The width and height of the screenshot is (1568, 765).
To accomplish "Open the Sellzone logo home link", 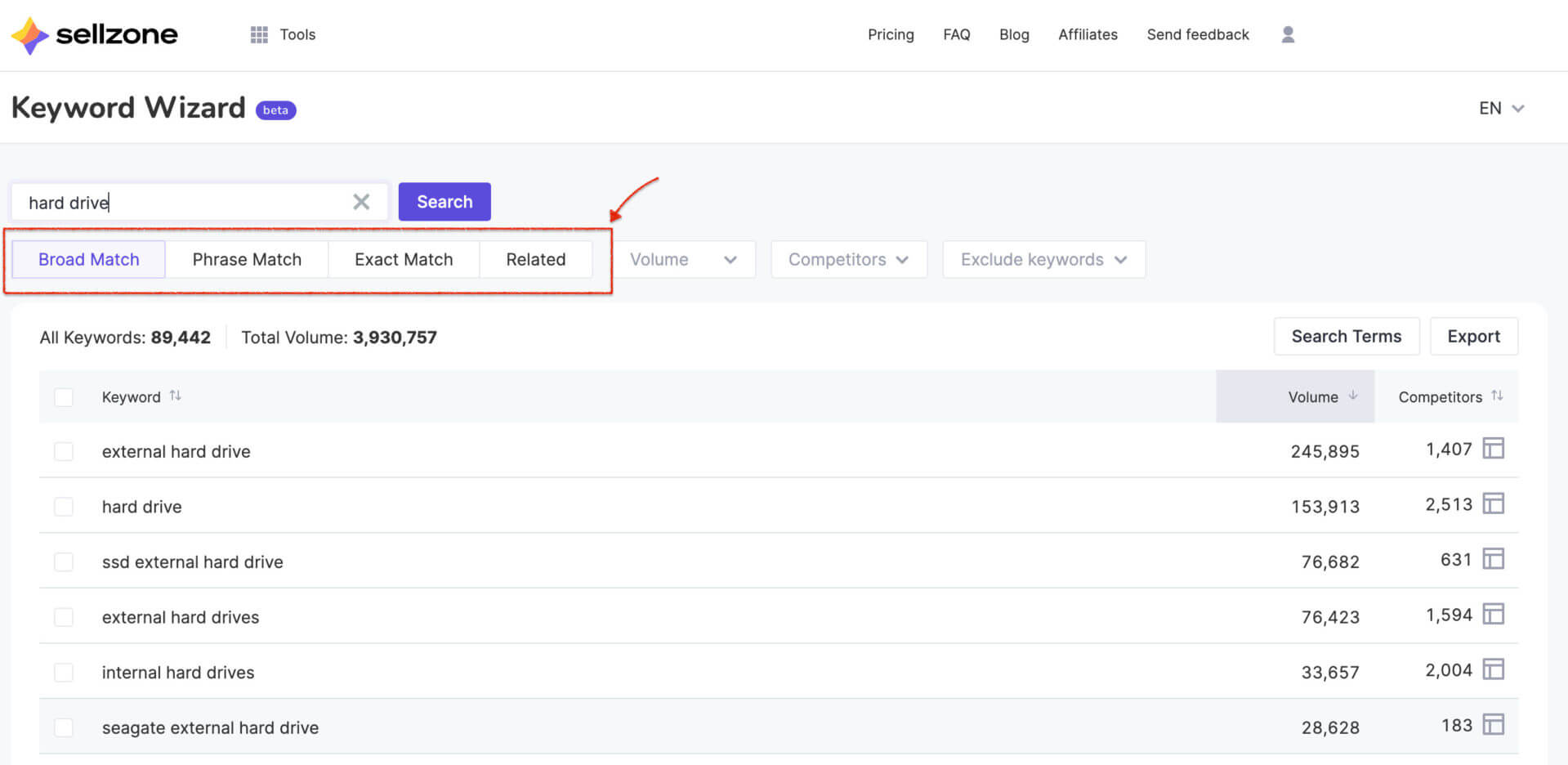I will [94, 35].
